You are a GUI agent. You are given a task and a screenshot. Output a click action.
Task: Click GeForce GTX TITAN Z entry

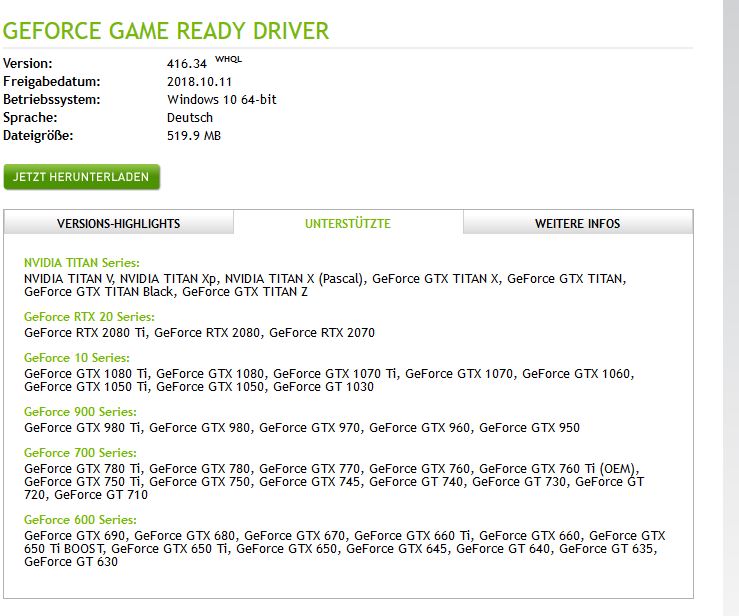245,292
